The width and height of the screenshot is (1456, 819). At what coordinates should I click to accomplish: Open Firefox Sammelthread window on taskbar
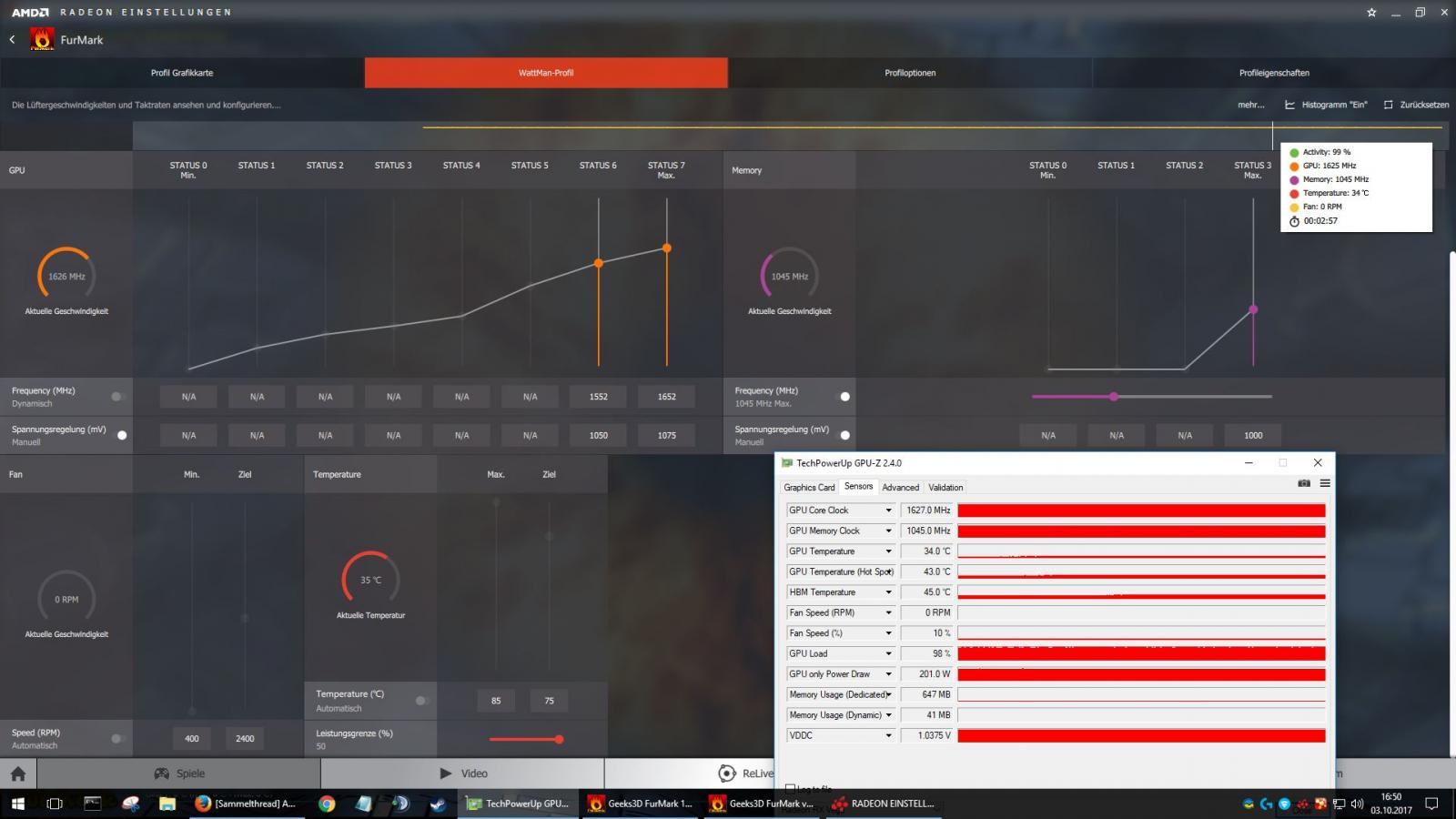pyautogui.click(x=246, y=804)
